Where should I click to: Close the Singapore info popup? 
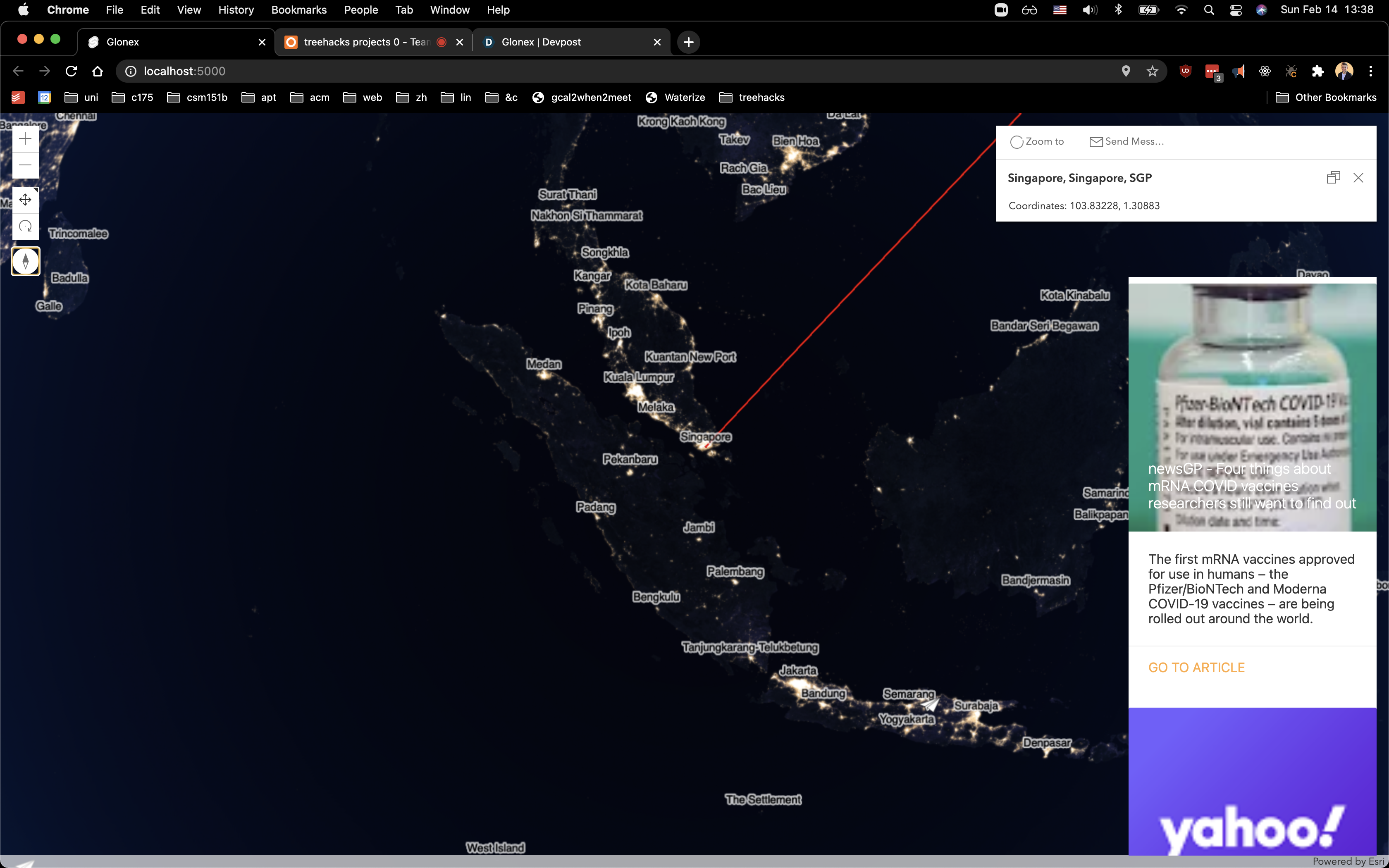tap(1358, 178)
